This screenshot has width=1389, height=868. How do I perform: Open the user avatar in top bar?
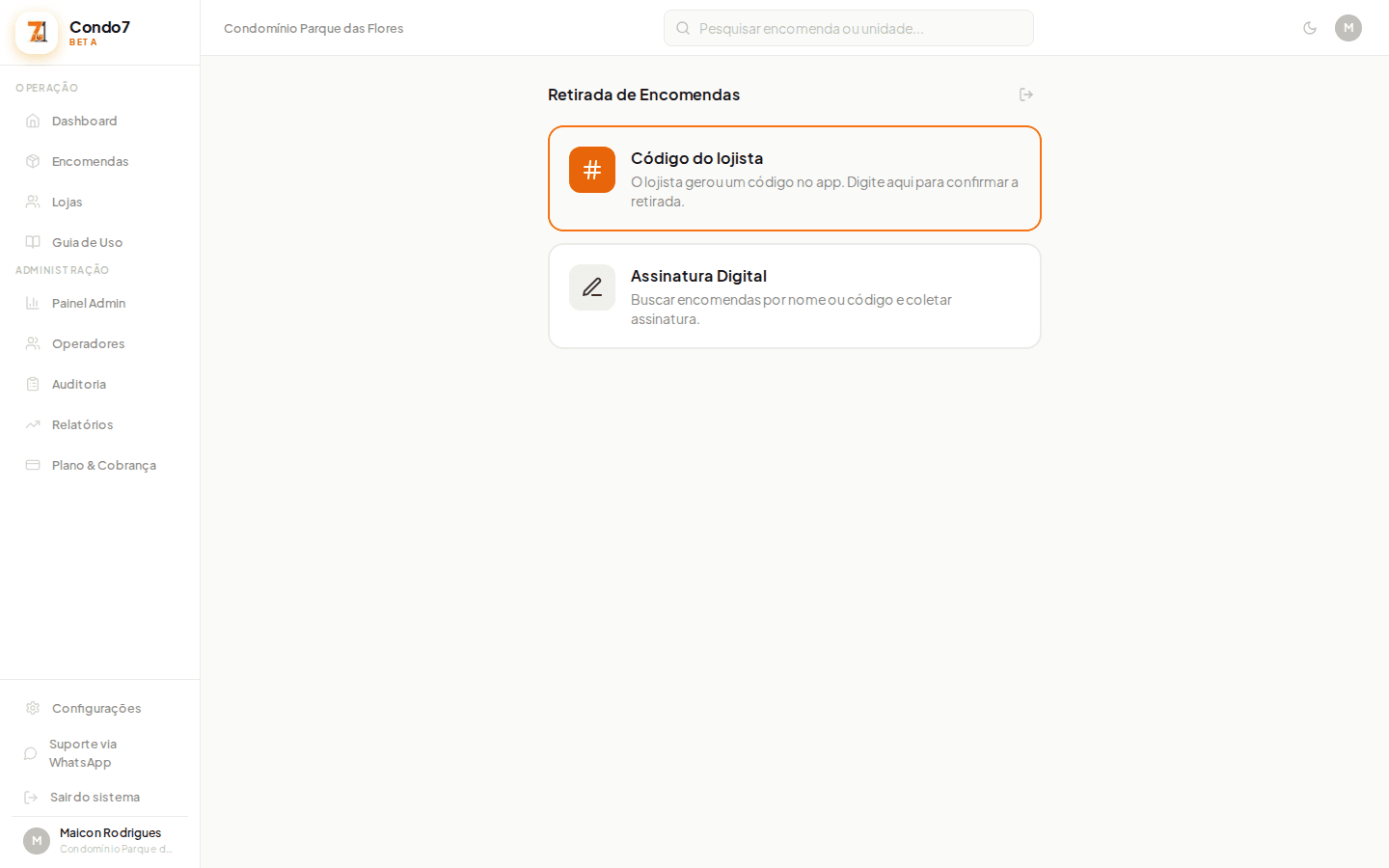point(1348,28)
